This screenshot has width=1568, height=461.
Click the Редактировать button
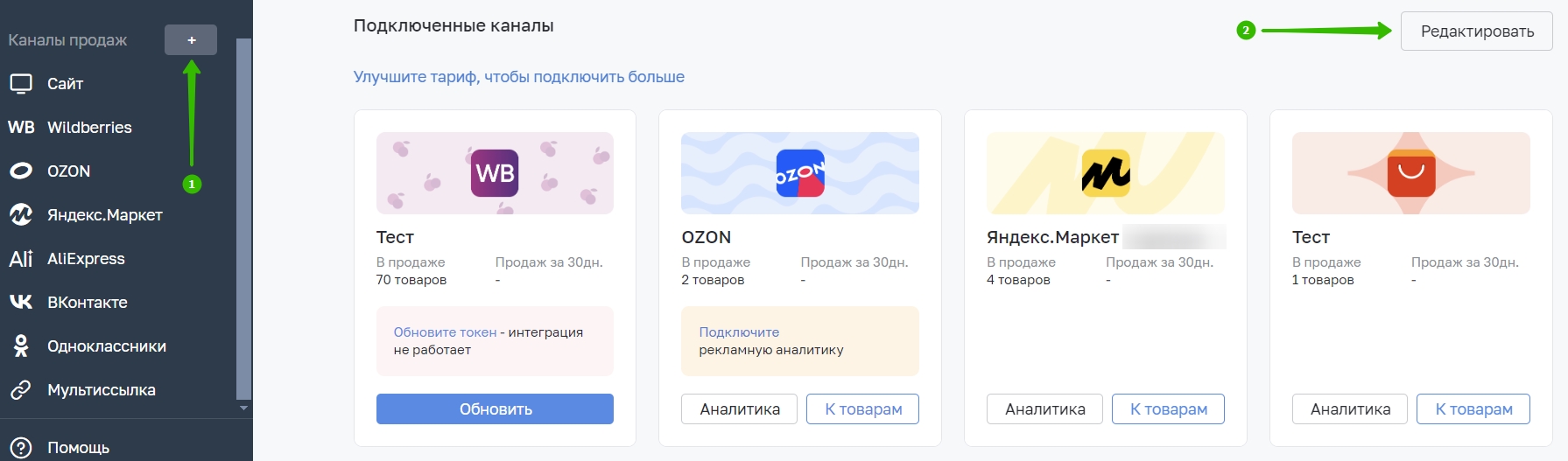[1477, 31]
